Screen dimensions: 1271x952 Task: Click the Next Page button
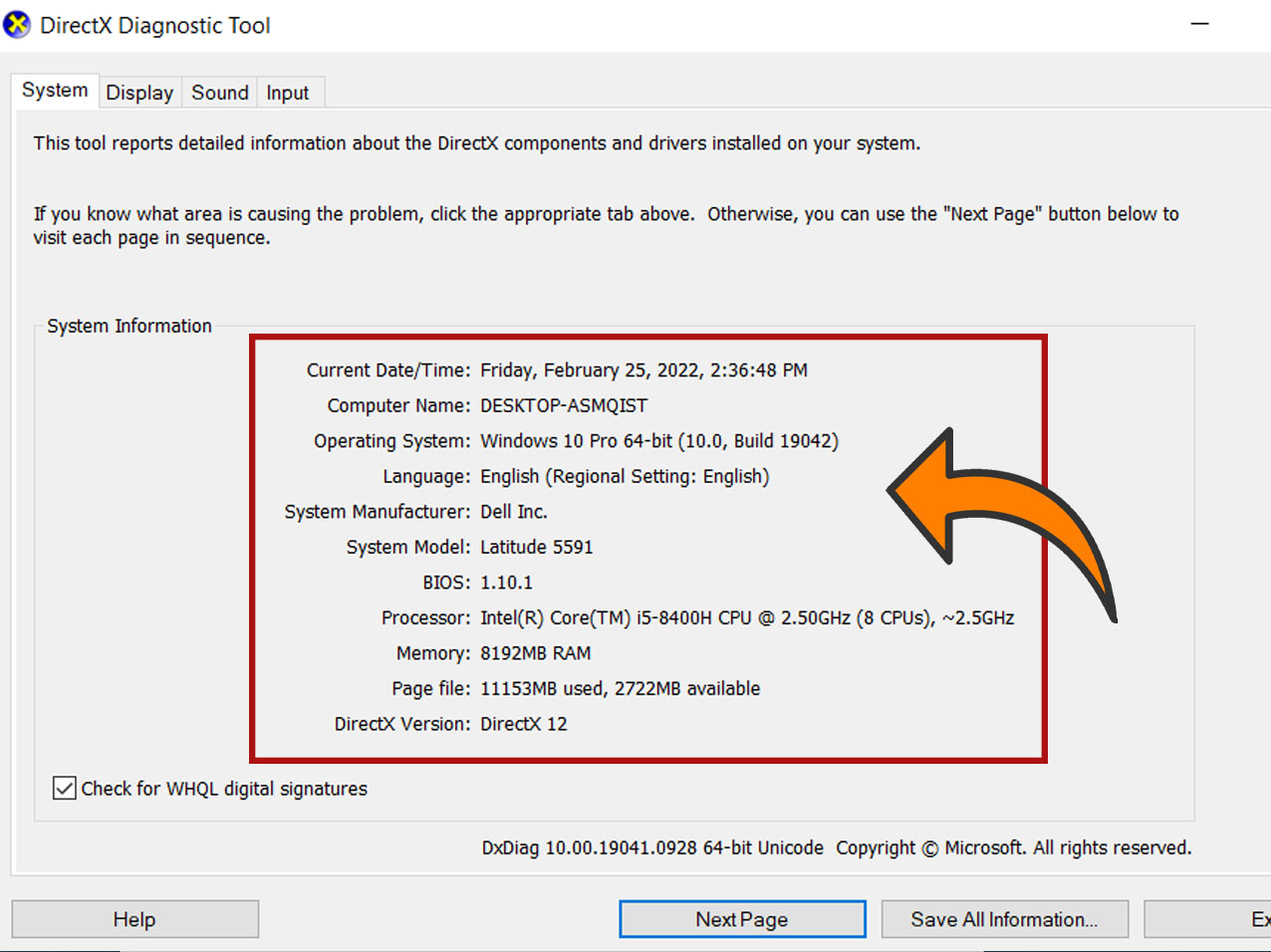click(742, 919)
